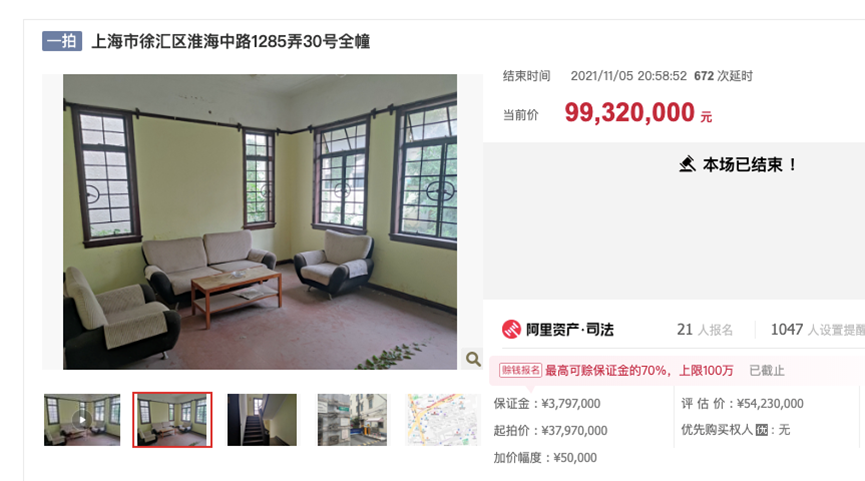865x481 pixels.
Task: Open the map location thumbnail
Action: 443,420
